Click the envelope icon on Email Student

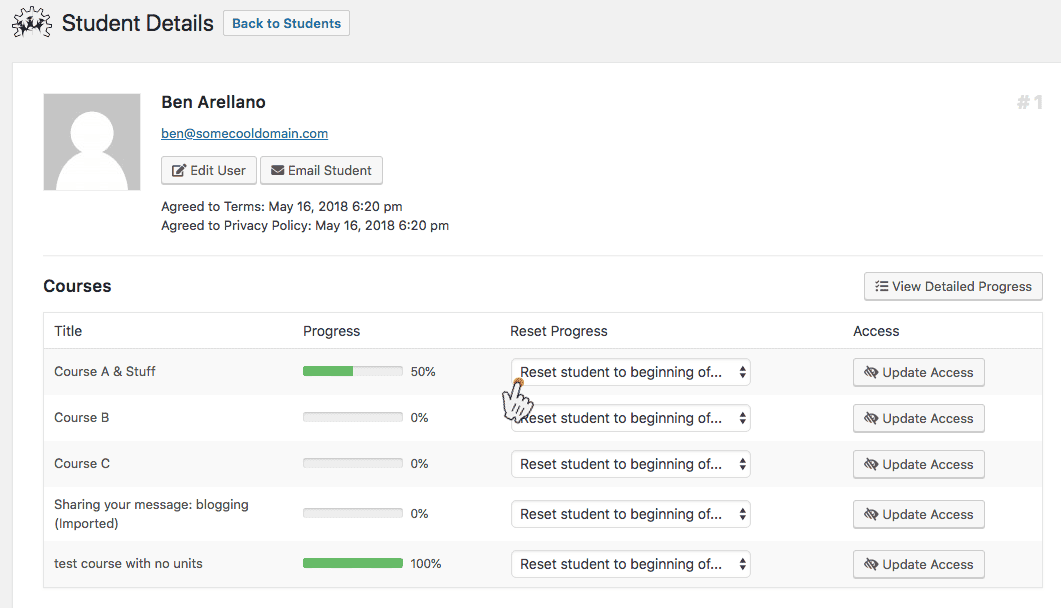[277, 170]
